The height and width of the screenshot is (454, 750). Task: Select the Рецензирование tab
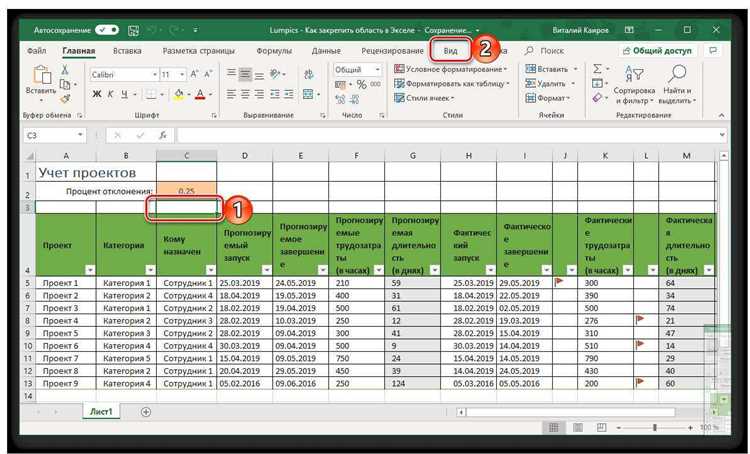[392, 51]
